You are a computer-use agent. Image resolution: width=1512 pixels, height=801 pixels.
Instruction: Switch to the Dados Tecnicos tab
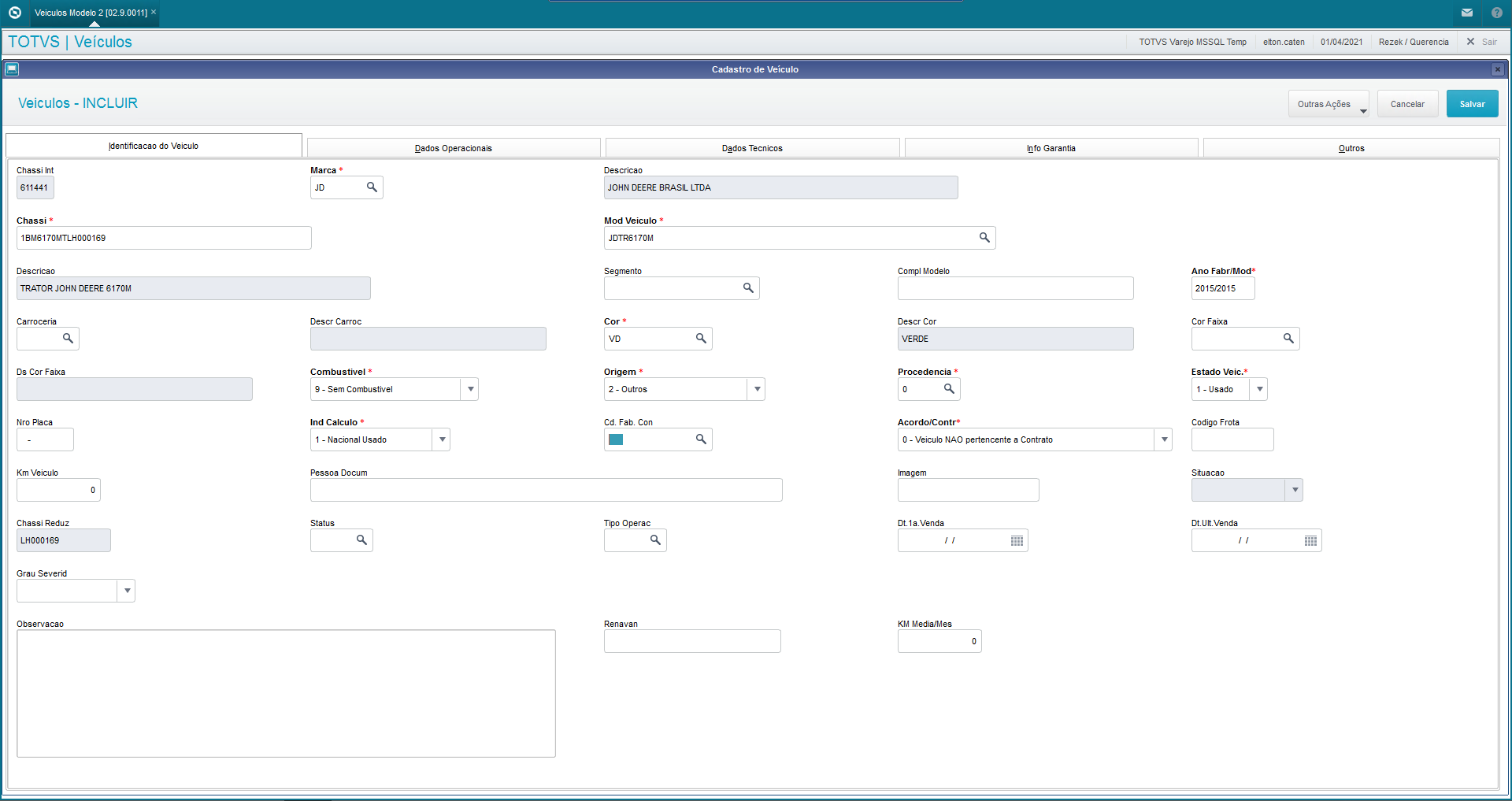(x=752, y=148)
